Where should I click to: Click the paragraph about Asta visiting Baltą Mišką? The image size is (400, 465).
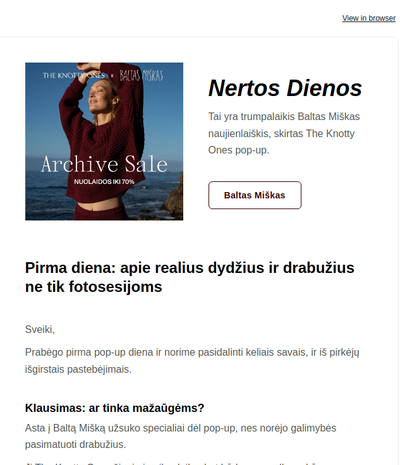coord(181,436)
